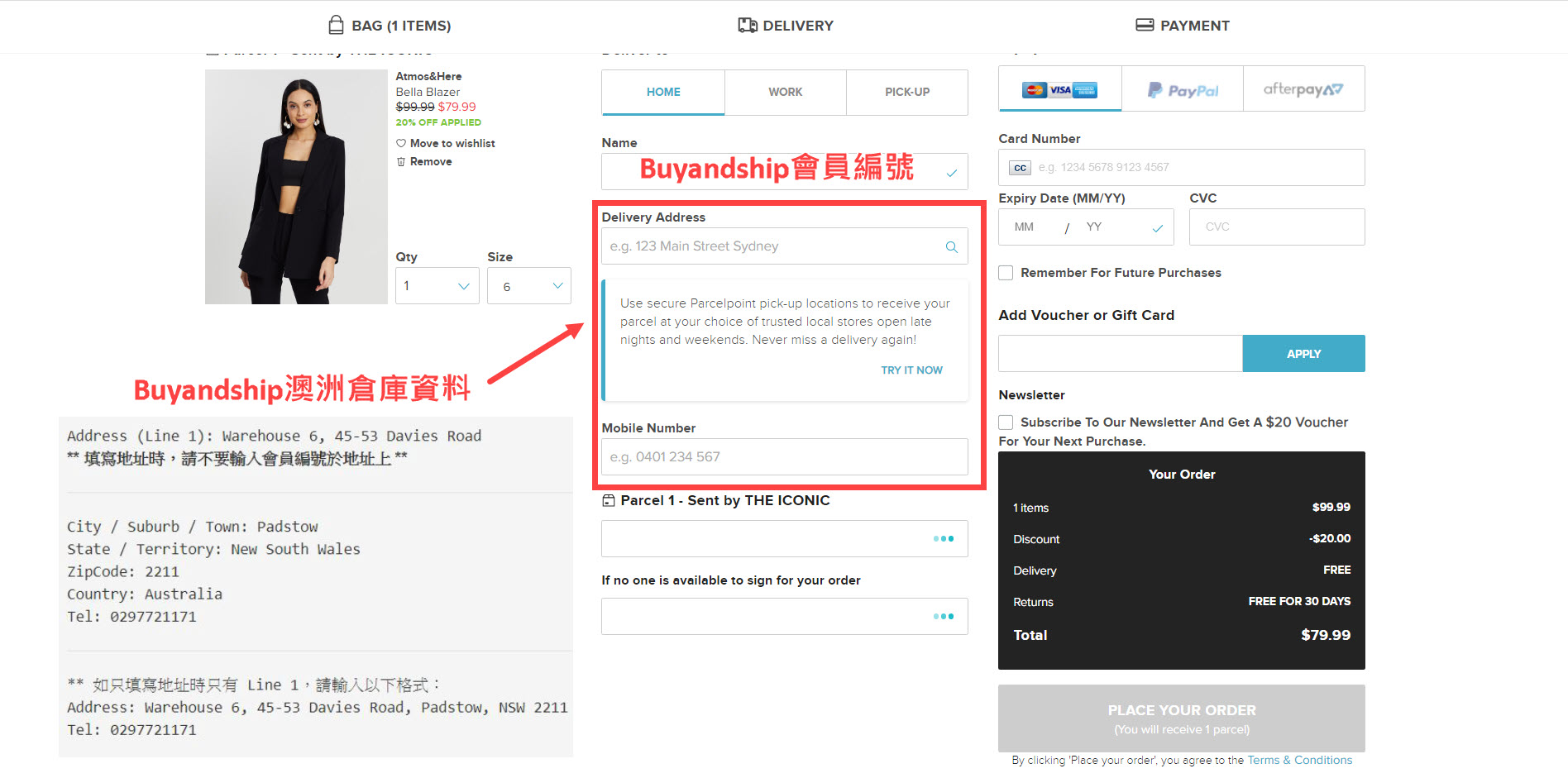Viewport: 1568px width, 778px height.
Task: Click the payment card icon in header
Action: pyautogui.click(x=1145, y=25)
